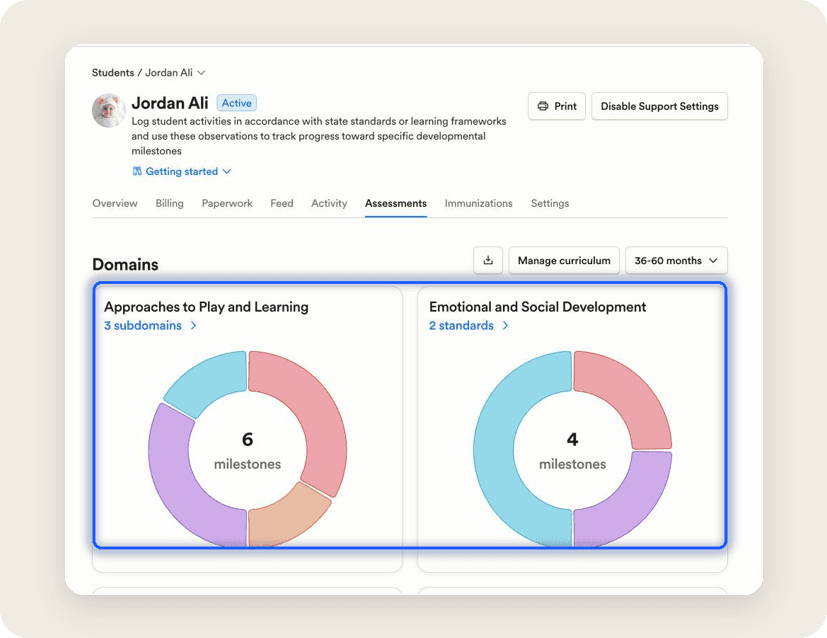The image size is (827, 638).
Task: Click the Print button label
Action: (565, 106)
